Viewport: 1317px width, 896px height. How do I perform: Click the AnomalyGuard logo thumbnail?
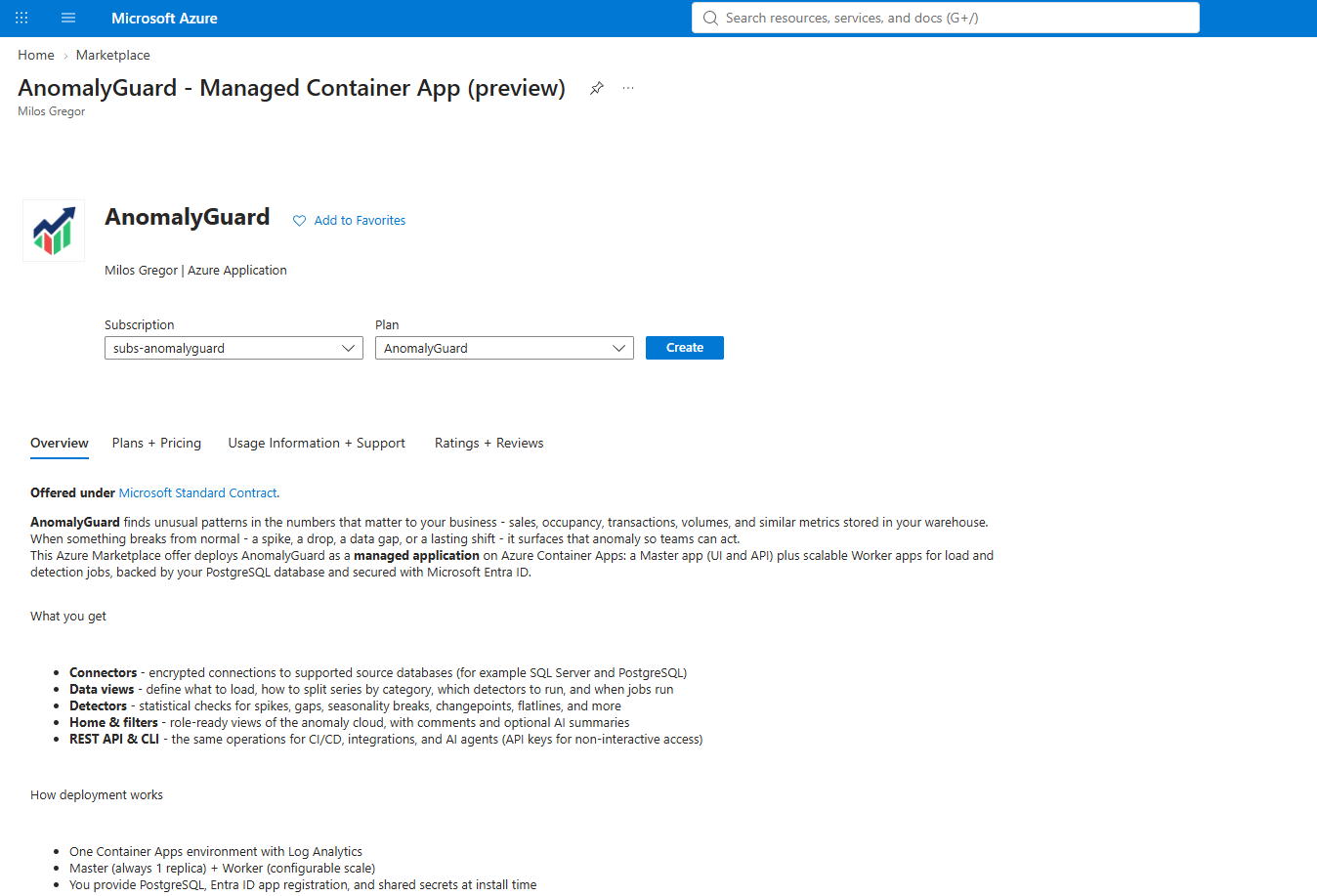[x=54, y=231]
